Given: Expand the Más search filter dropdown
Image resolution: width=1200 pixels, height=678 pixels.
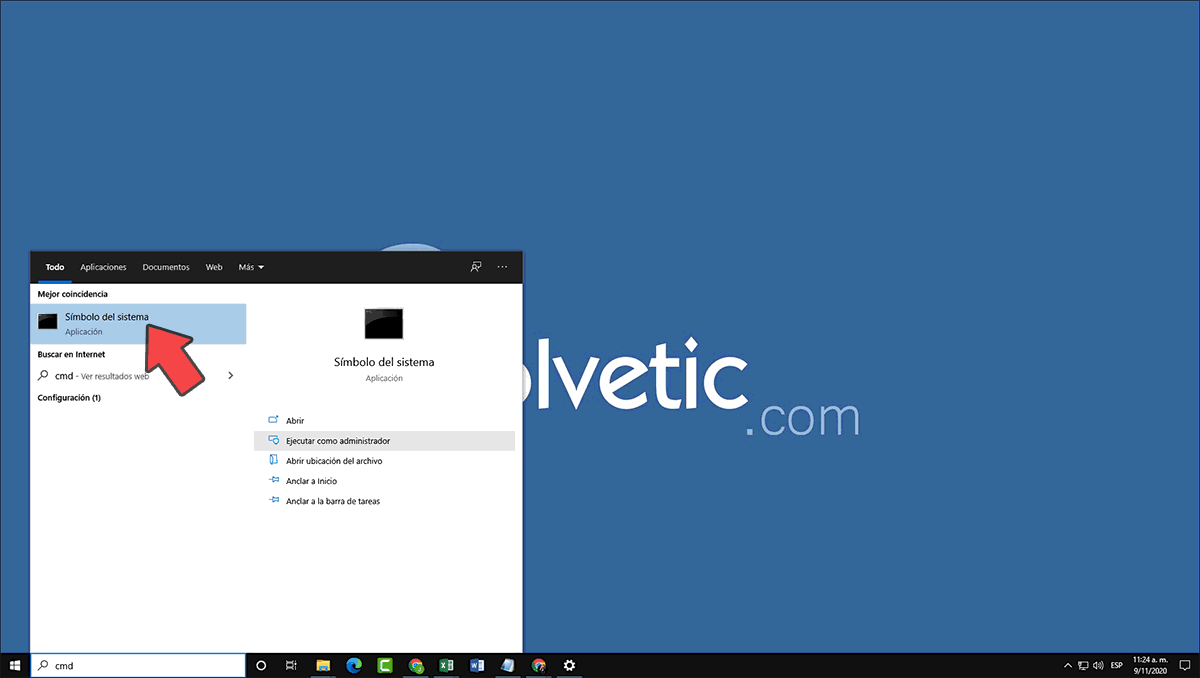Looking at the screenshot, I should point(250,267).
